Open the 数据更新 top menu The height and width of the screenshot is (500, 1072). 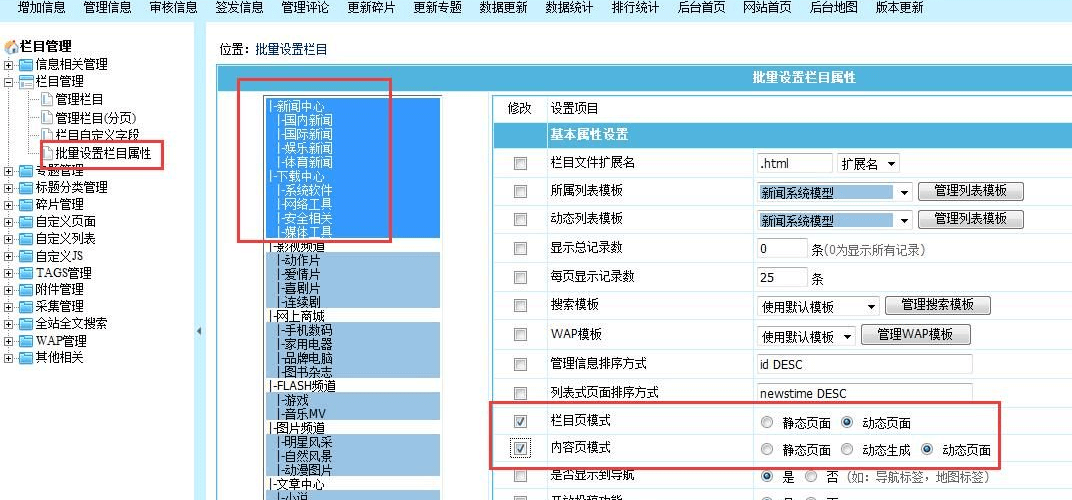[503, 8]
